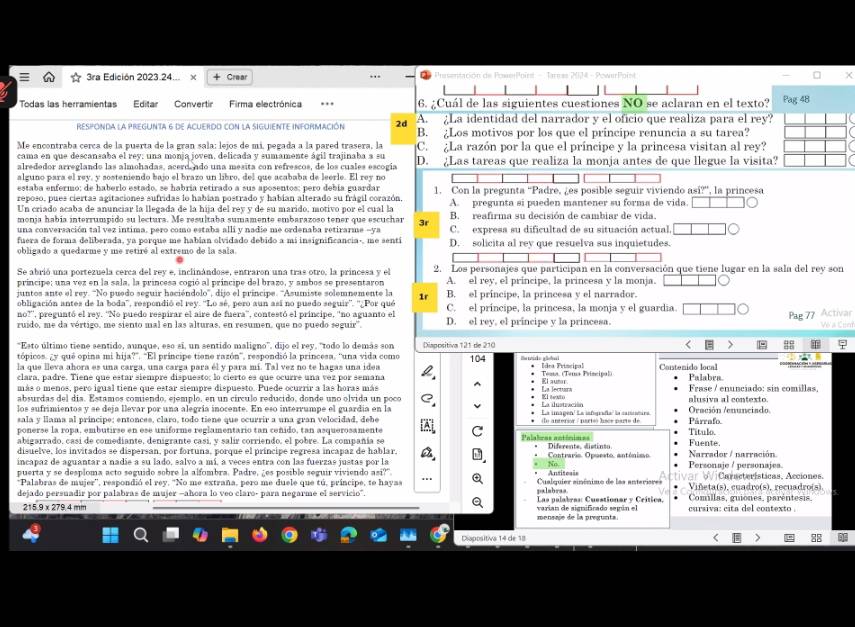Expand more tools ellipsis in side toolbar
Image resolution: width=855 pixels, height=627 pixels.
[x=428, y=478]
